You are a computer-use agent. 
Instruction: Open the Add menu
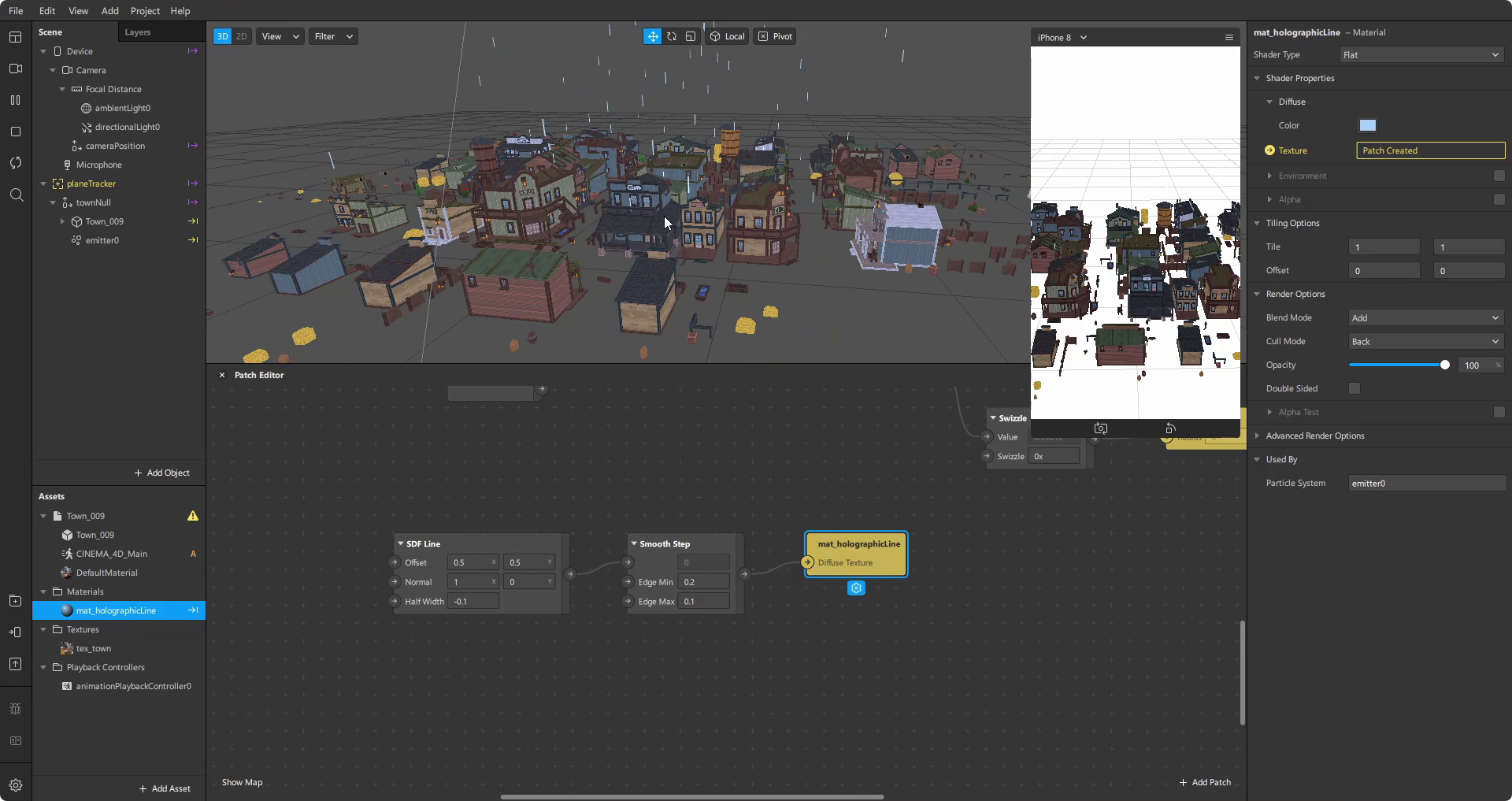(110, 11)
